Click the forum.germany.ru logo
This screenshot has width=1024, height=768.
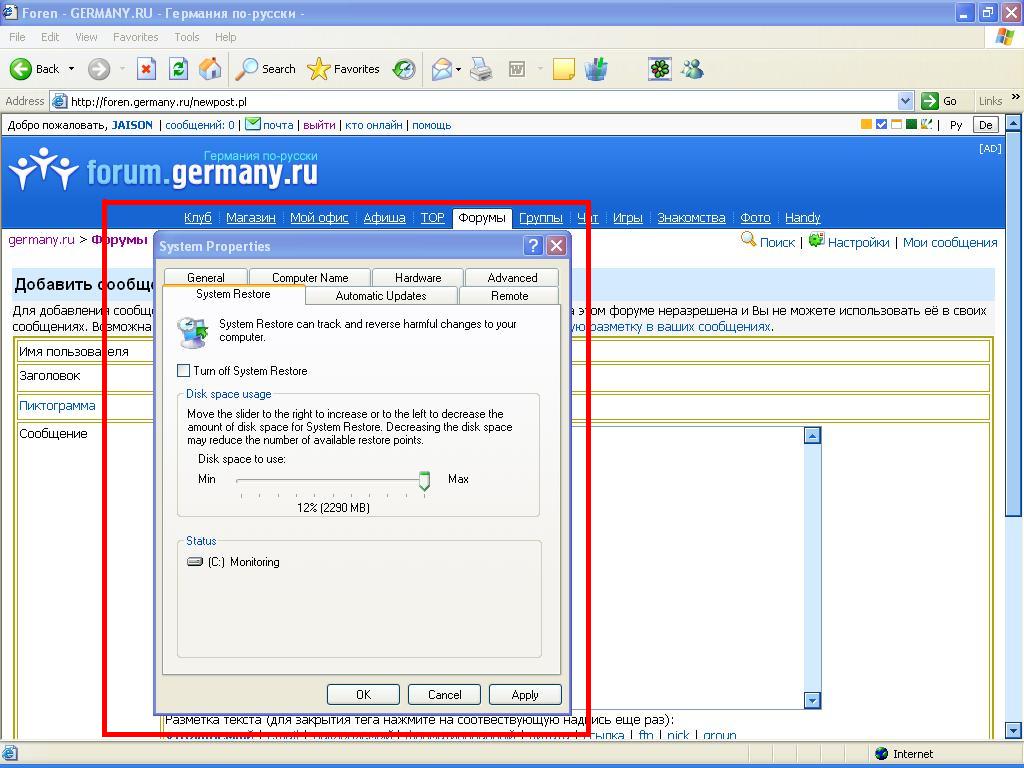163,168
